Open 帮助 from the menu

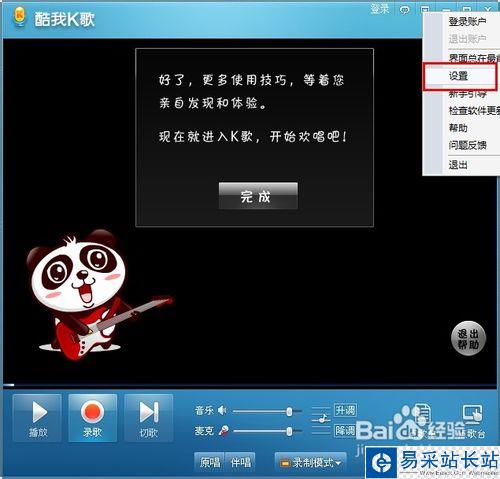click(458, 128)
